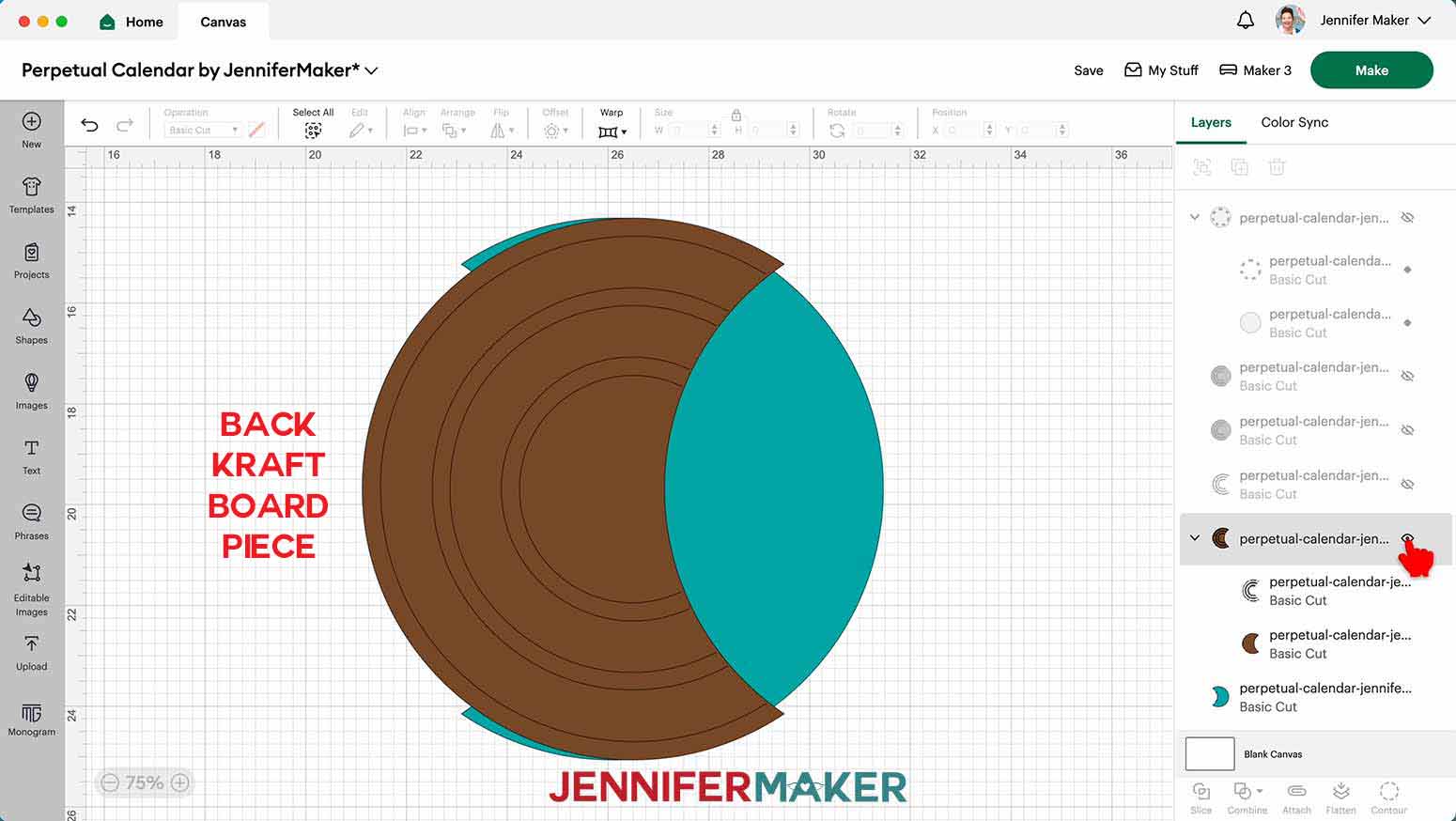Open the Jennifer Maker account menu chevron
The height and width of the screenshot is (821, 1456).
point(1425,20)
